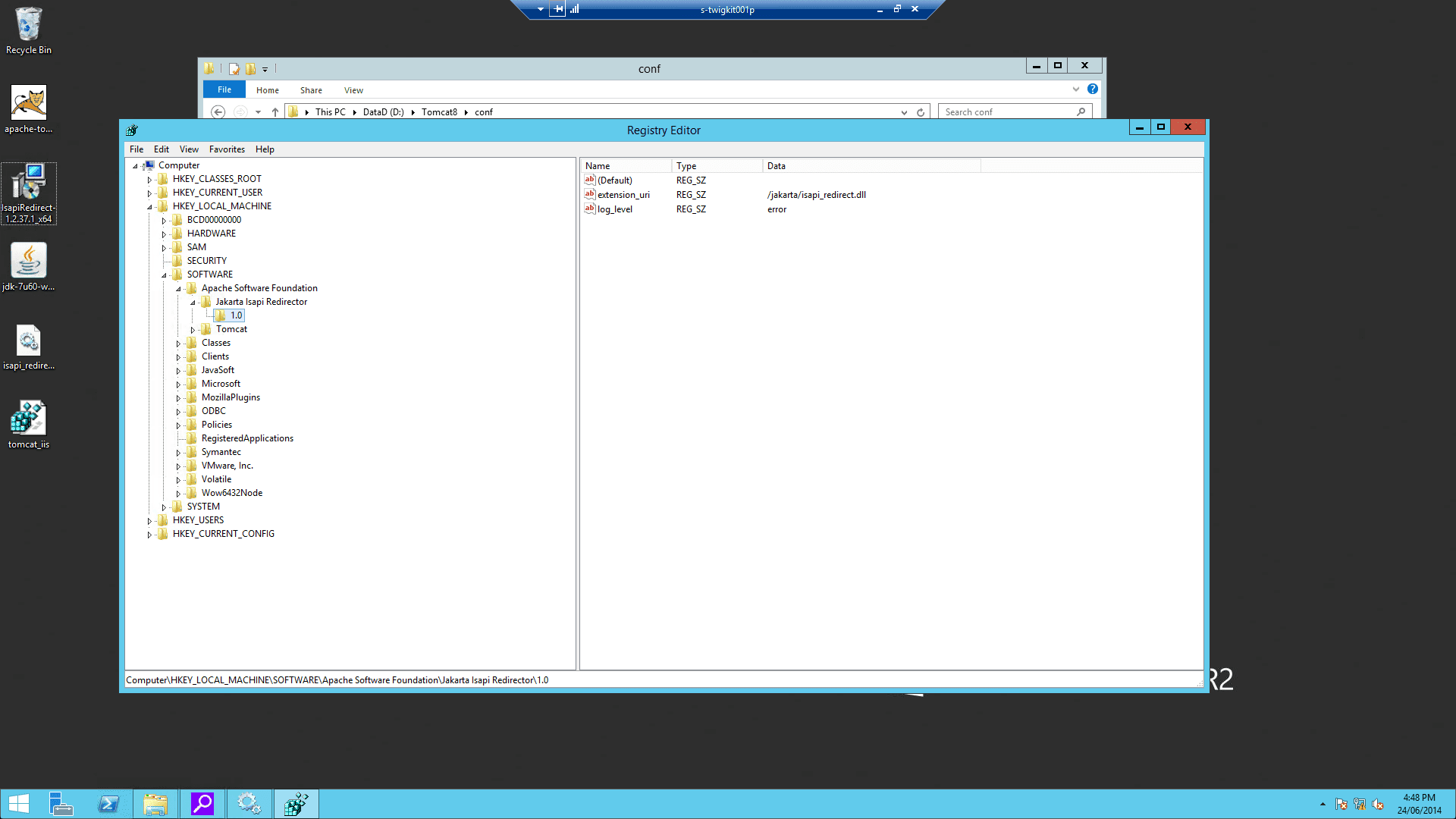This screenshot has width=1456, height=819.
Task: Show hidden system tray icons
Action: pos(1323,804)
